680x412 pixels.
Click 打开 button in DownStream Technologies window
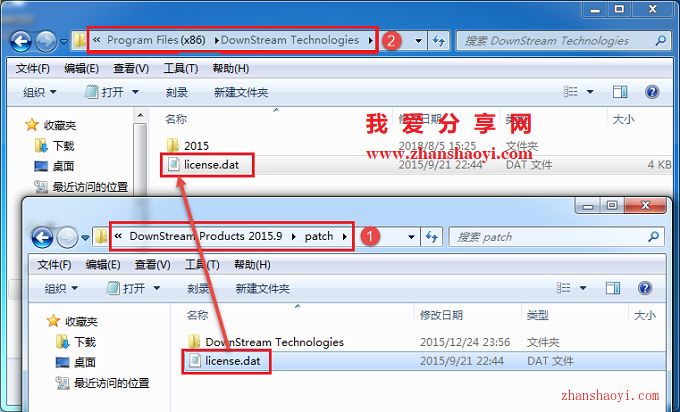click(105, 92)
